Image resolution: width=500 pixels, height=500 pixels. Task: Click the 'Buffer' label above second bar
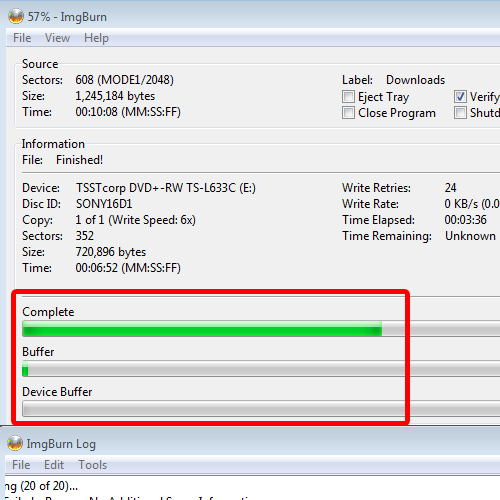pyautogui.click(x=38, y=352)
